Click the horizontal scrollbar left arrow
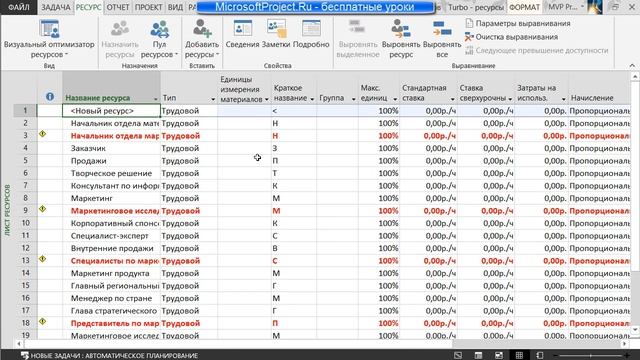640x360 pixels. 18,344
